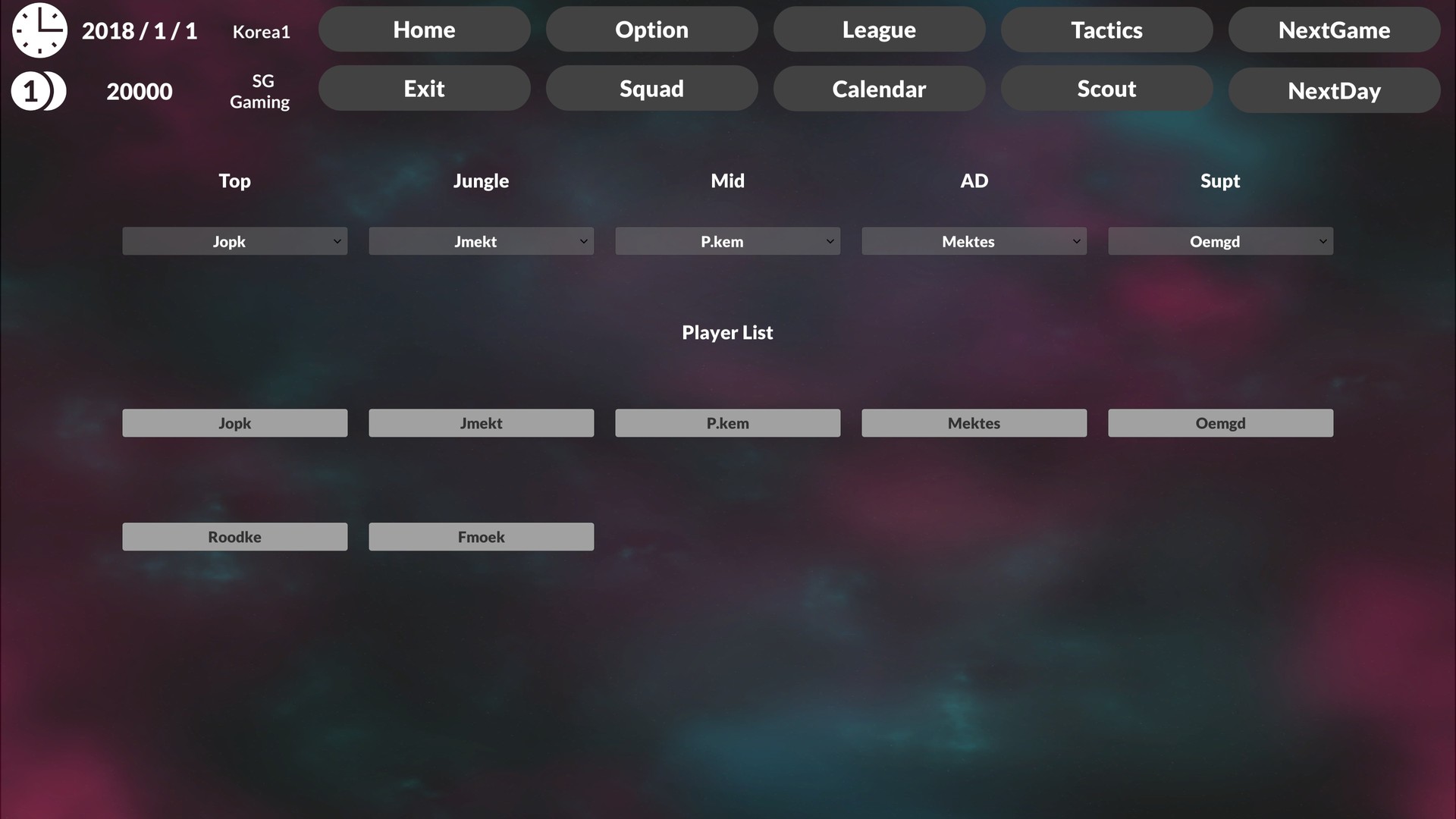
Task: Access the Tactics screen
Action: tap(1106, 29)
